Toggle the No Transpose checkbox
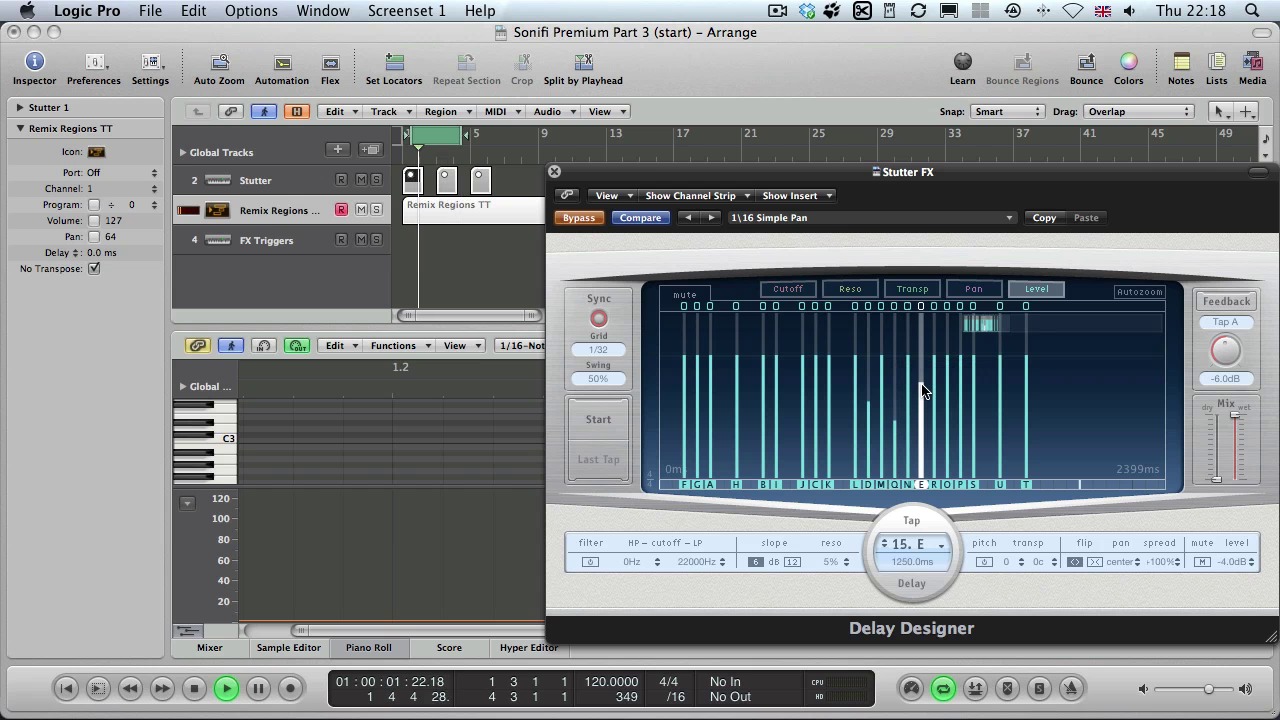This screenshot has height=720, width=1280. tap(94, 269)
